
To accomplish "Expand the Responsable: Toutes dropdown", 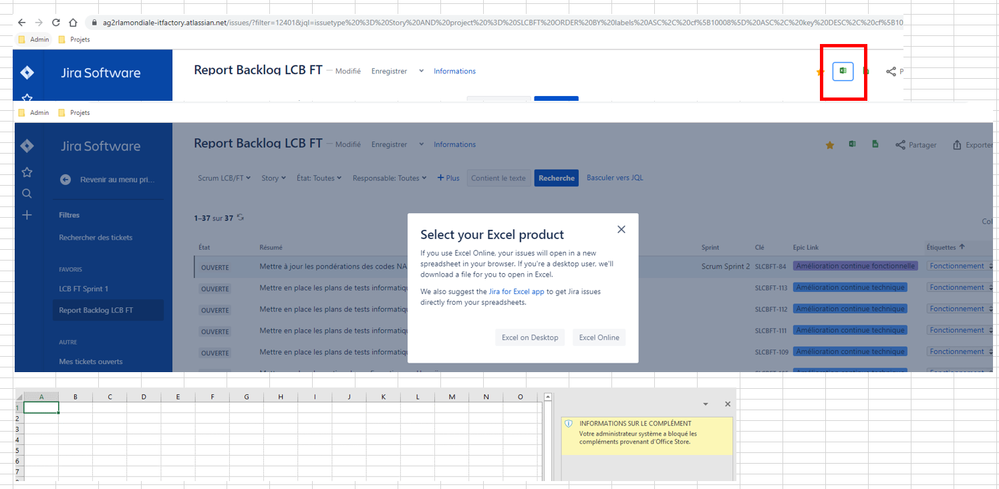I will pos(390,178).
